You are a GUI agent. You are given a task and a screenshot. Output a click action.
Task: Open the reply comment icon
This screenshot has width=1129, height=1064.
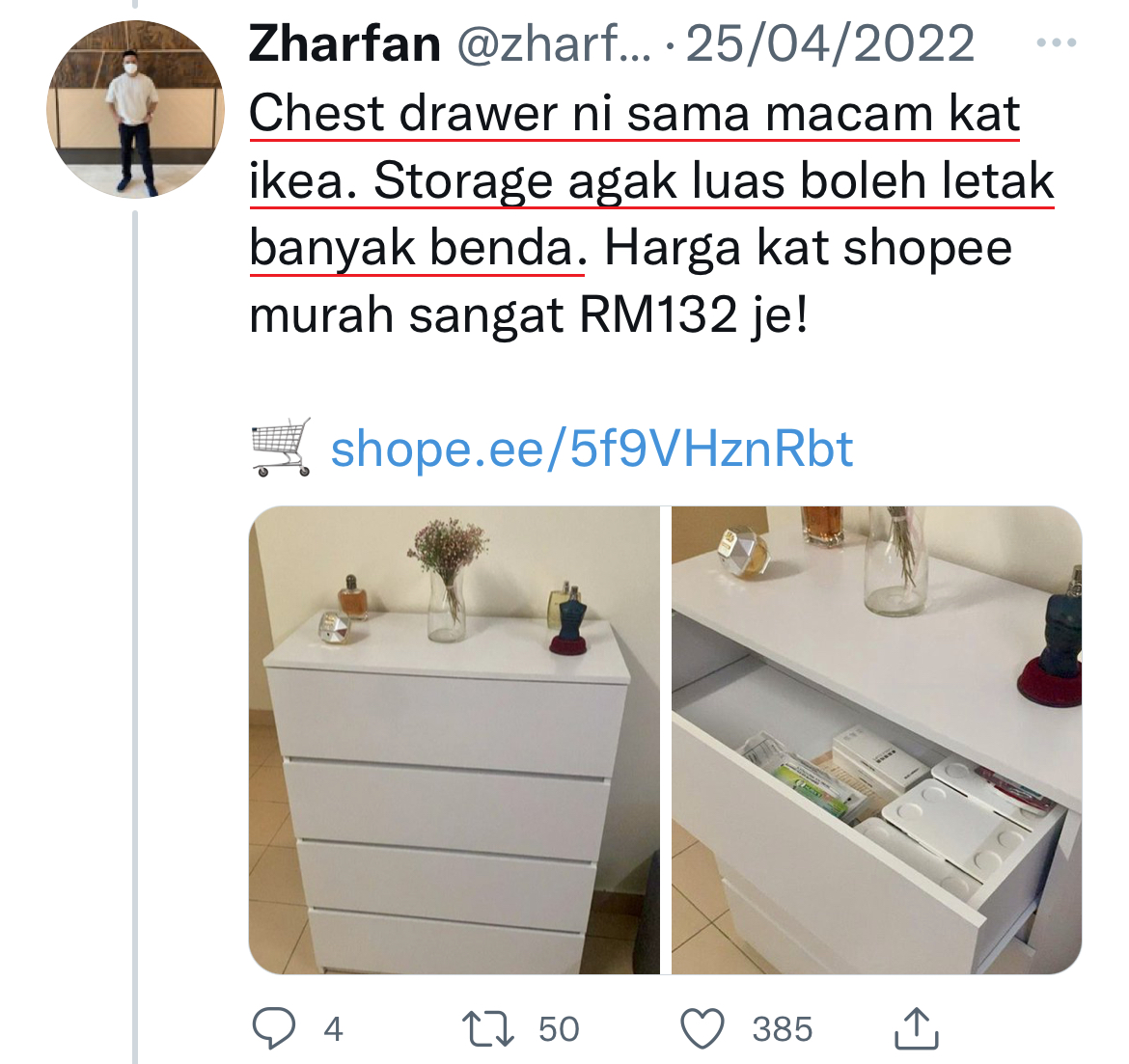coord(274,1028)
